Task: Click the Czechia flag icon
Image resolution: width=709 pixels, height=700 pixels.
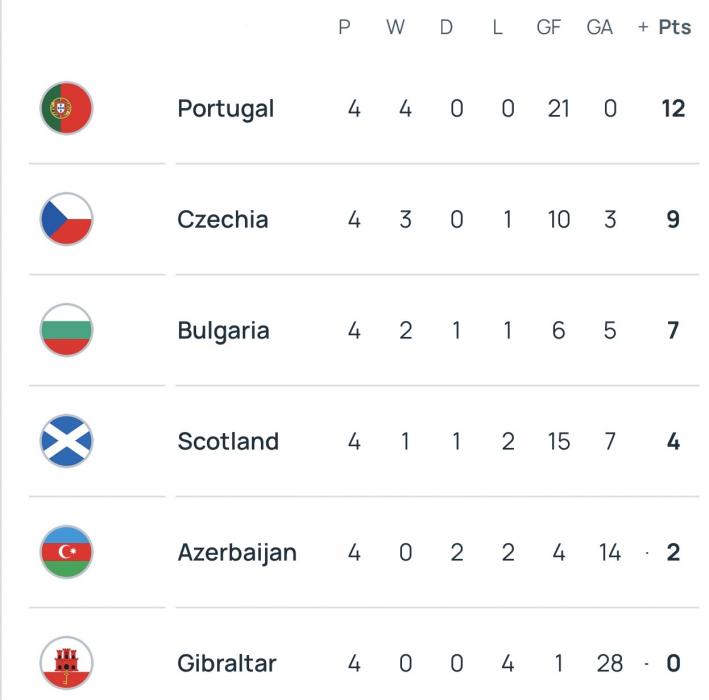Action: tap(66, 220)
